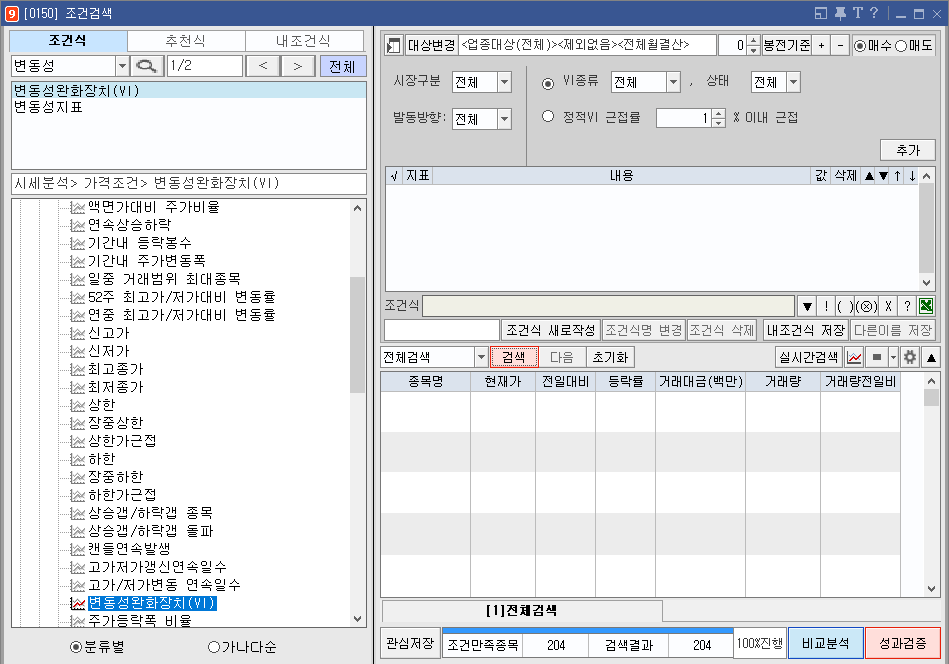Click the 비교분석 button
The image size is (949, 664).
tap(825, 644)
